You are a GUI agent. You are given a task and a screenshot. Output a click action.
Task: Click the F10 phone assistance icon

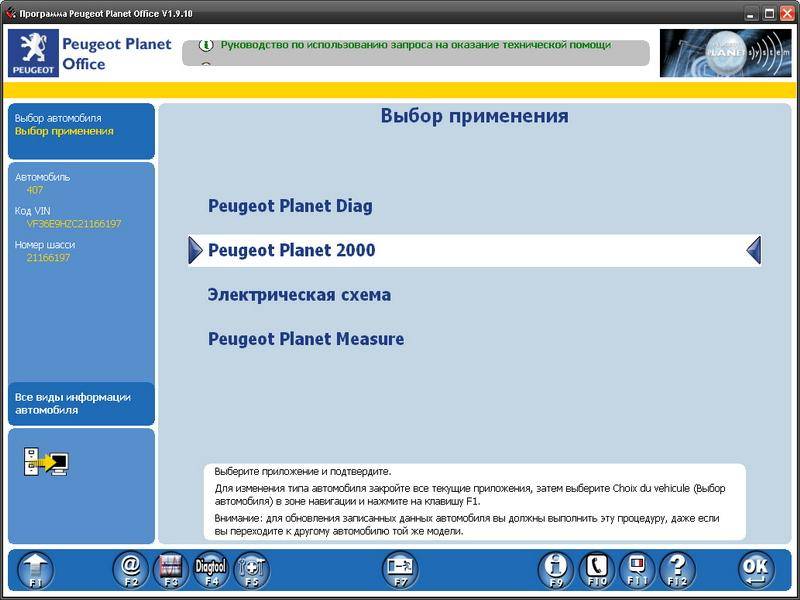click(597, 569)
